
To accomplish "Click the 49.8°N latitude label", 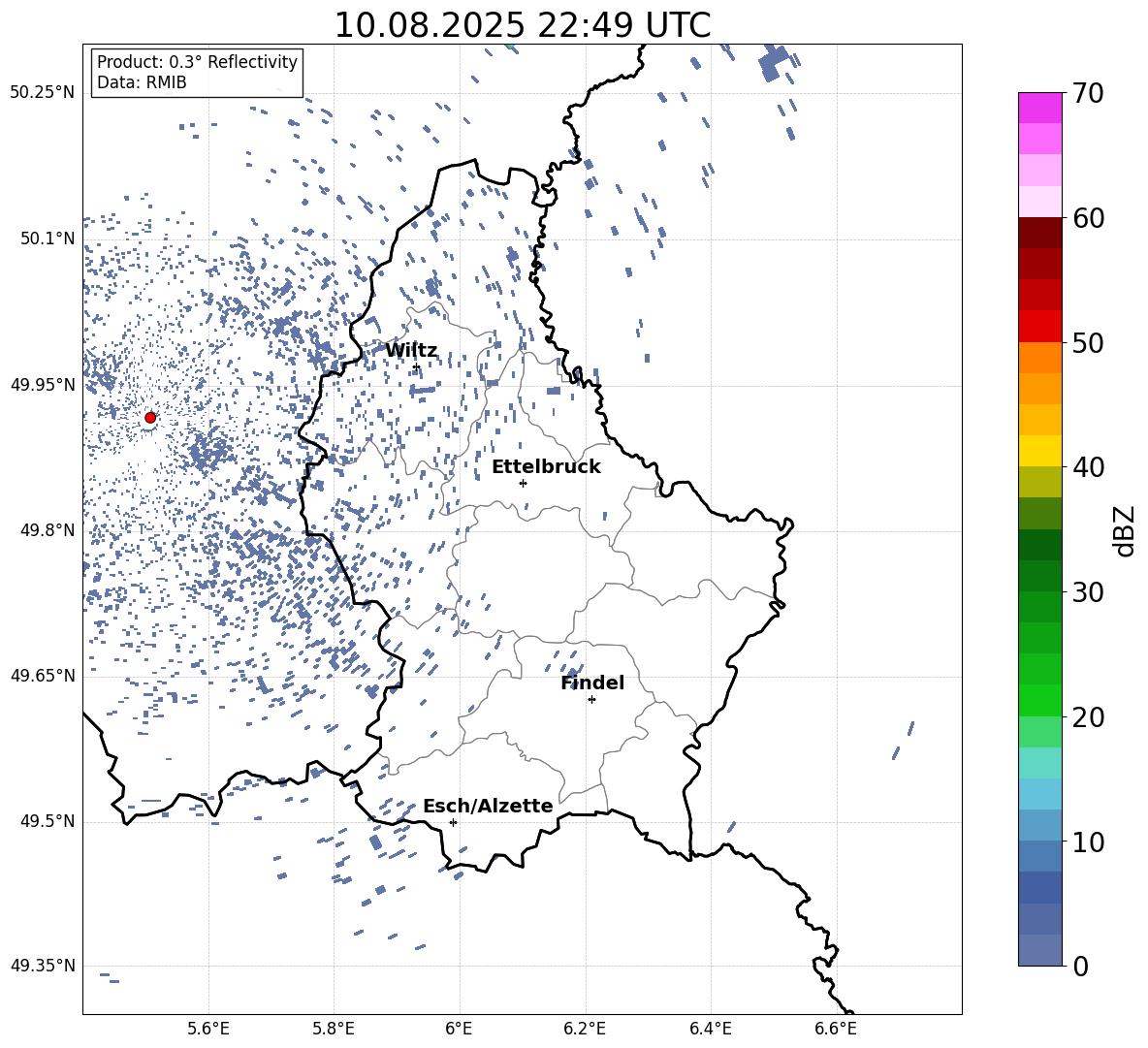I will (48, 530).
